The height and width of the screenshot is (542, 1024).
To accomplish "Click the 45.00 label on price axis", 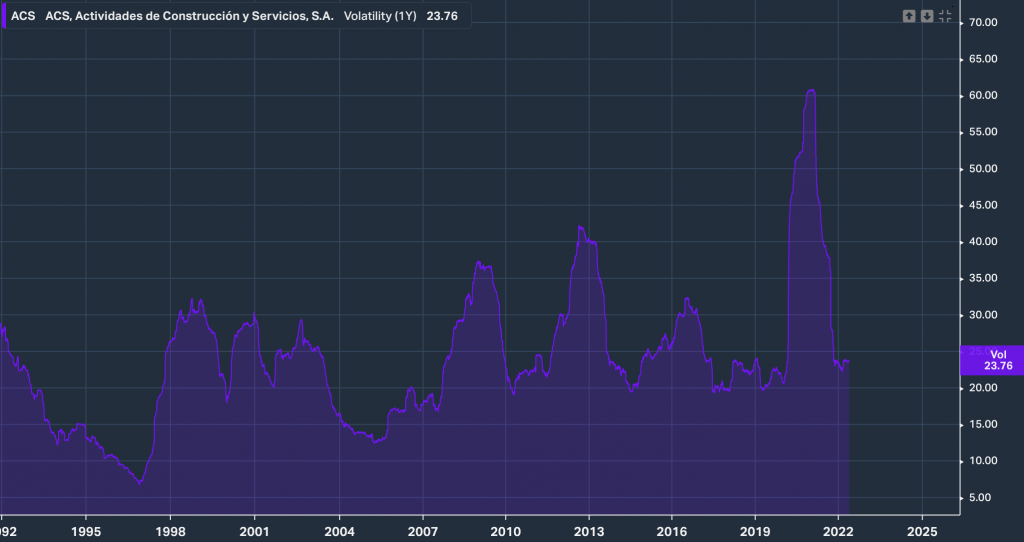I will point(985,205).
